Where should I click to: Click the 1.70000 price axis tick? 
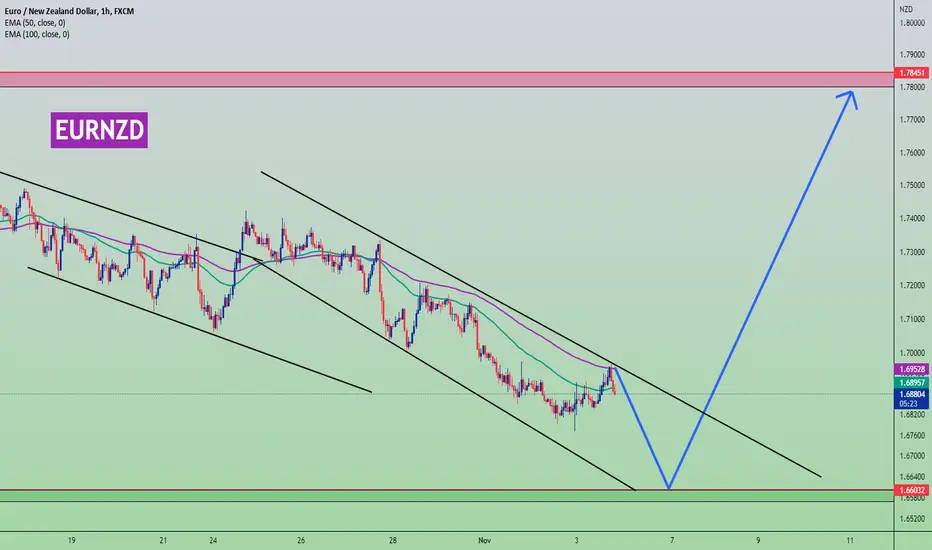point(912,353)
